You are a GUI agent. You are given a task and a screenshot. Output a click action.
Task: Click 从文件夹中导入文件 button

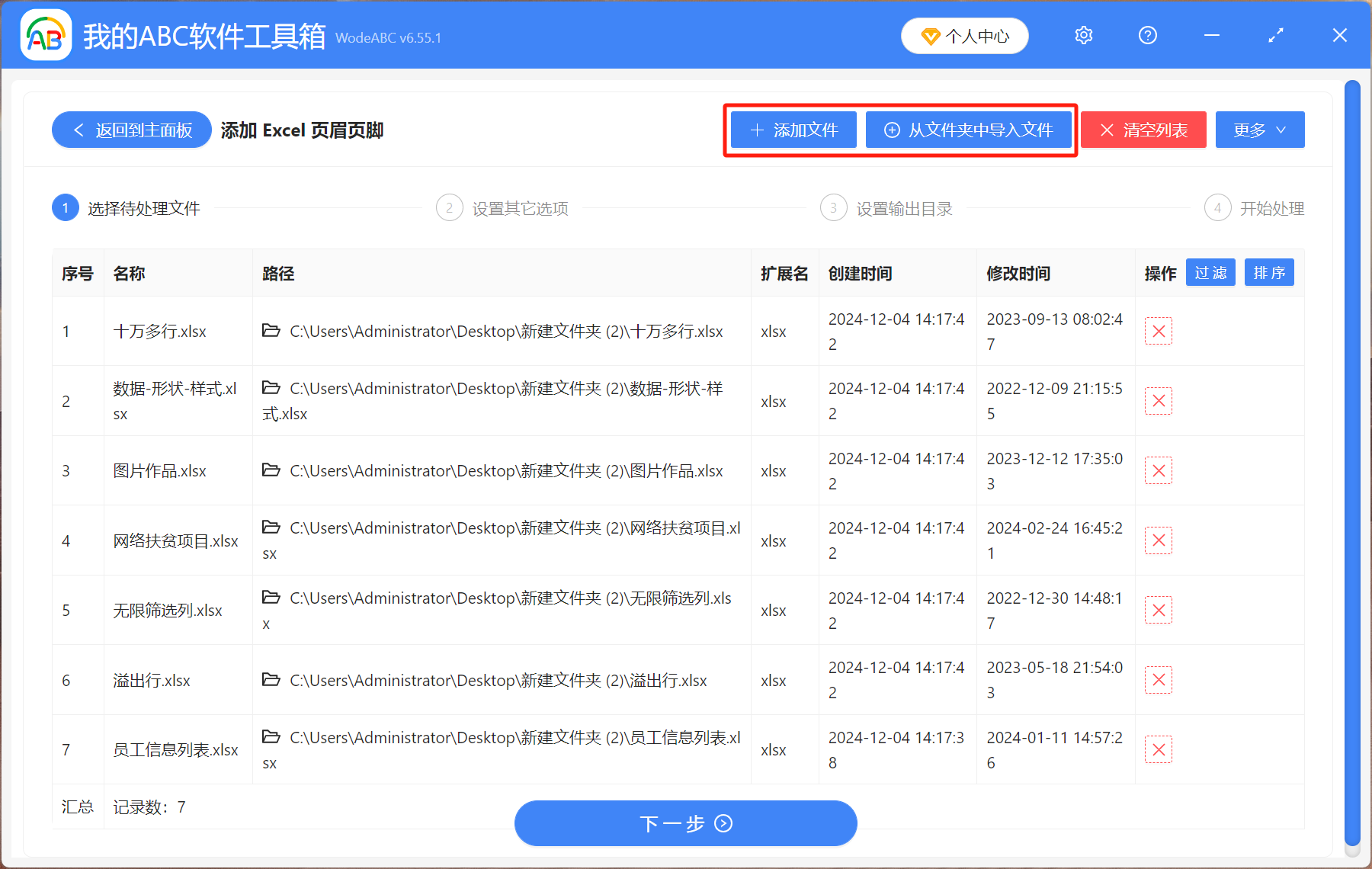click(x=970, y=130)
